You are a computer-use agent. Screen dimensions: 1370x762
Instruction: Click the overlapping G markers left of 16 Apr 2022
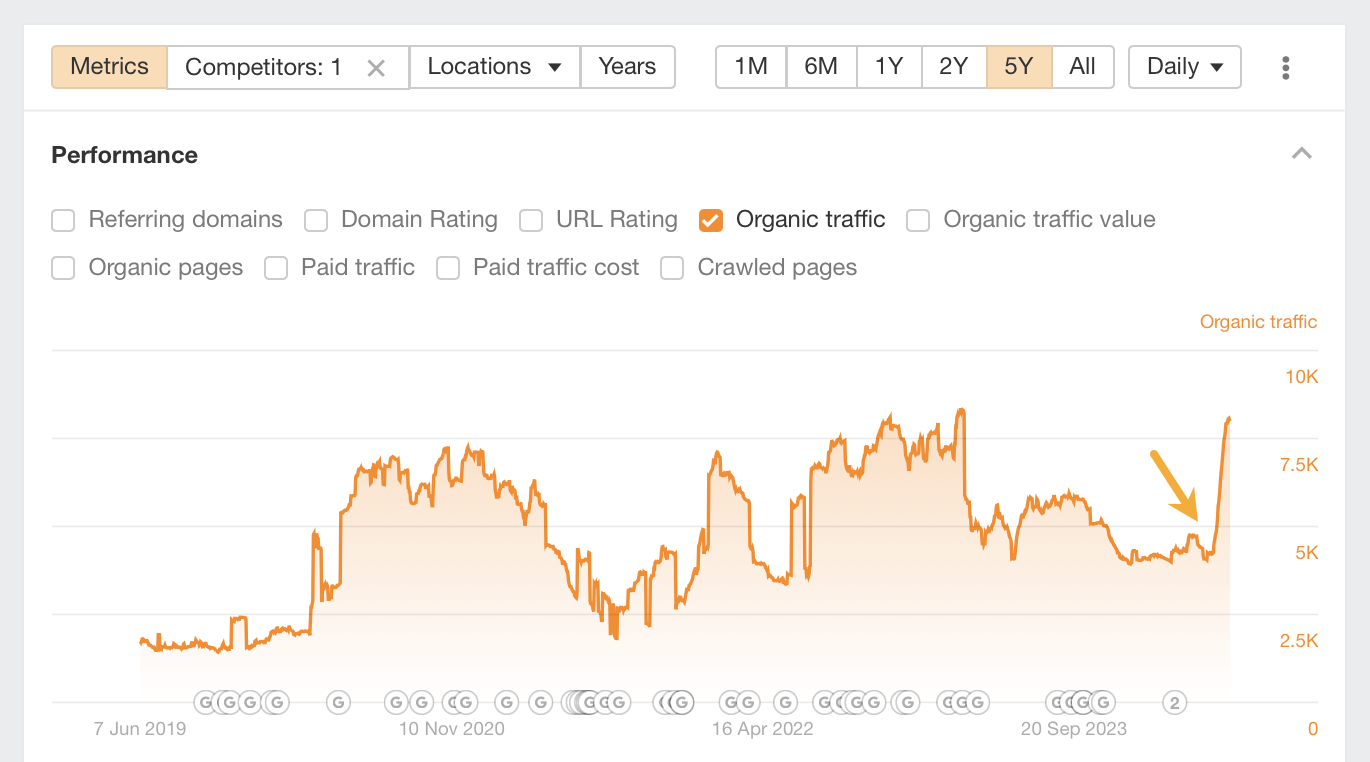tap(672, 702)
